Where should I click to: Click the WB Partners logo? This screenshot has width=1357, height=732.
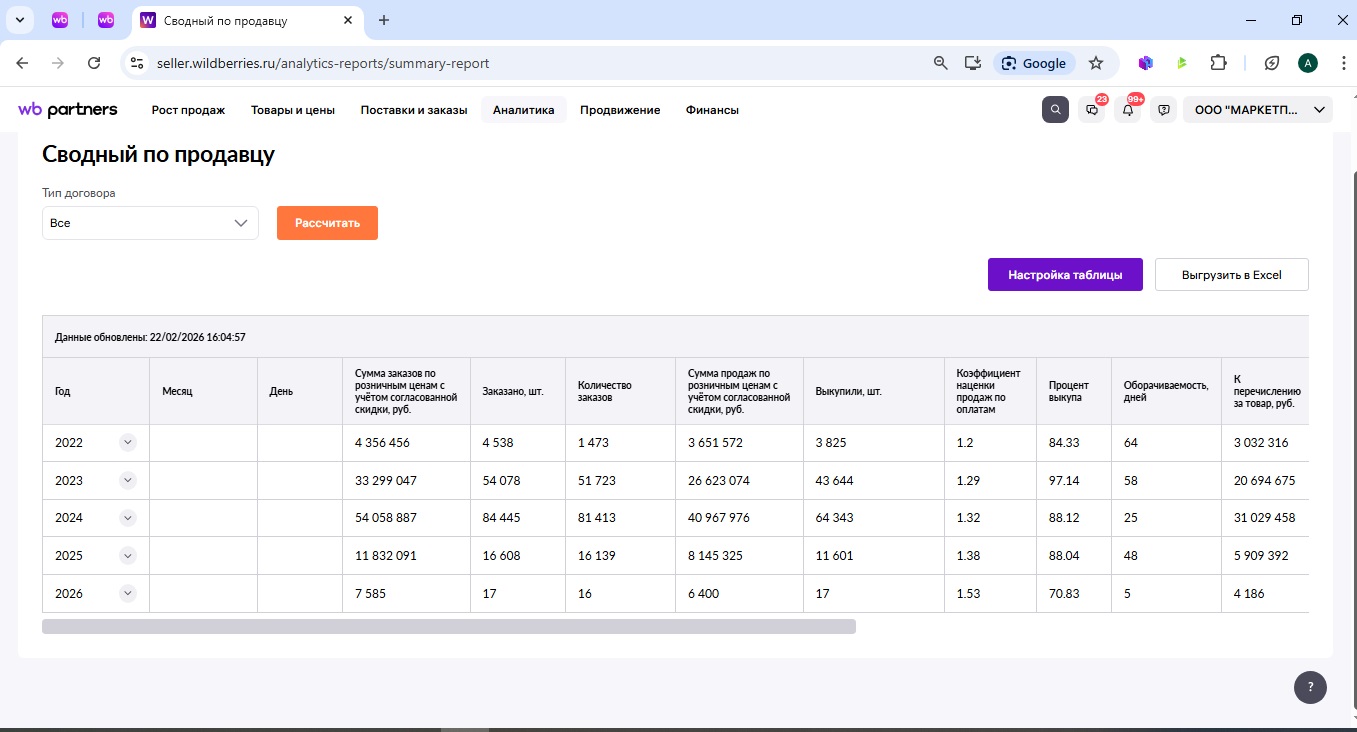[x=68, y=110]
